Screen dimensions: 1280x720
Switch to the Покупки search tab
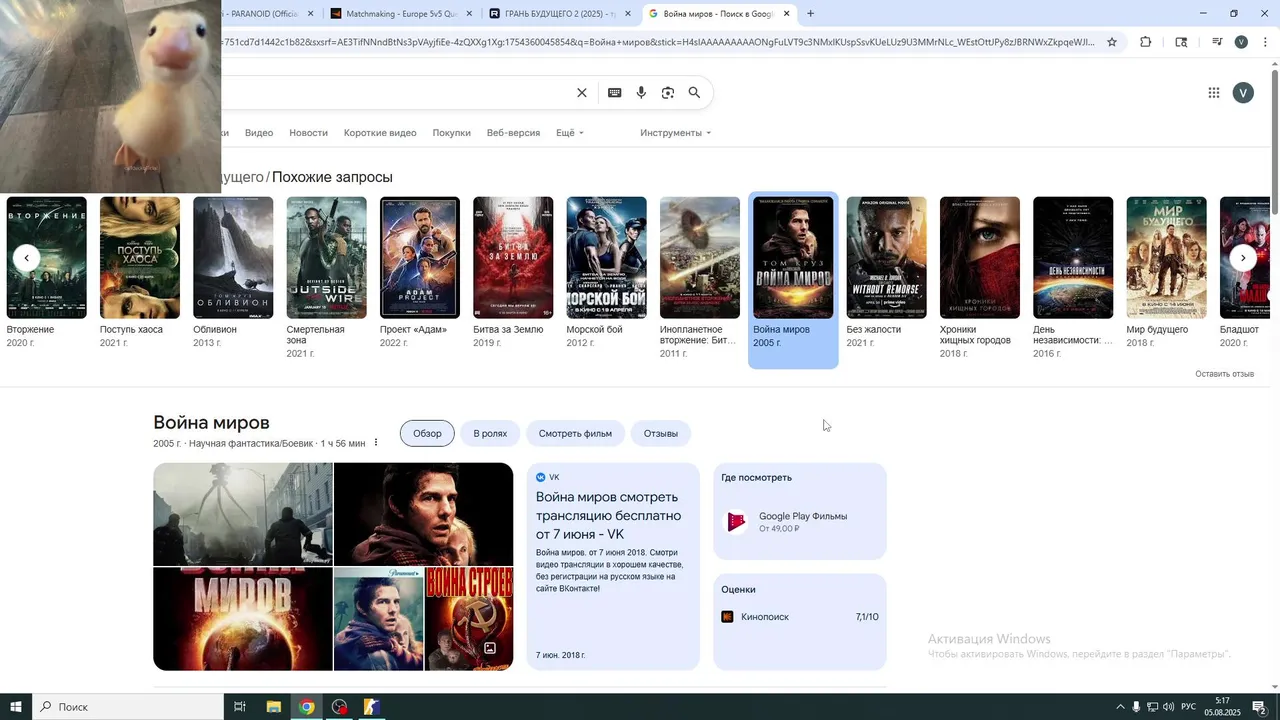coord(451,133)
